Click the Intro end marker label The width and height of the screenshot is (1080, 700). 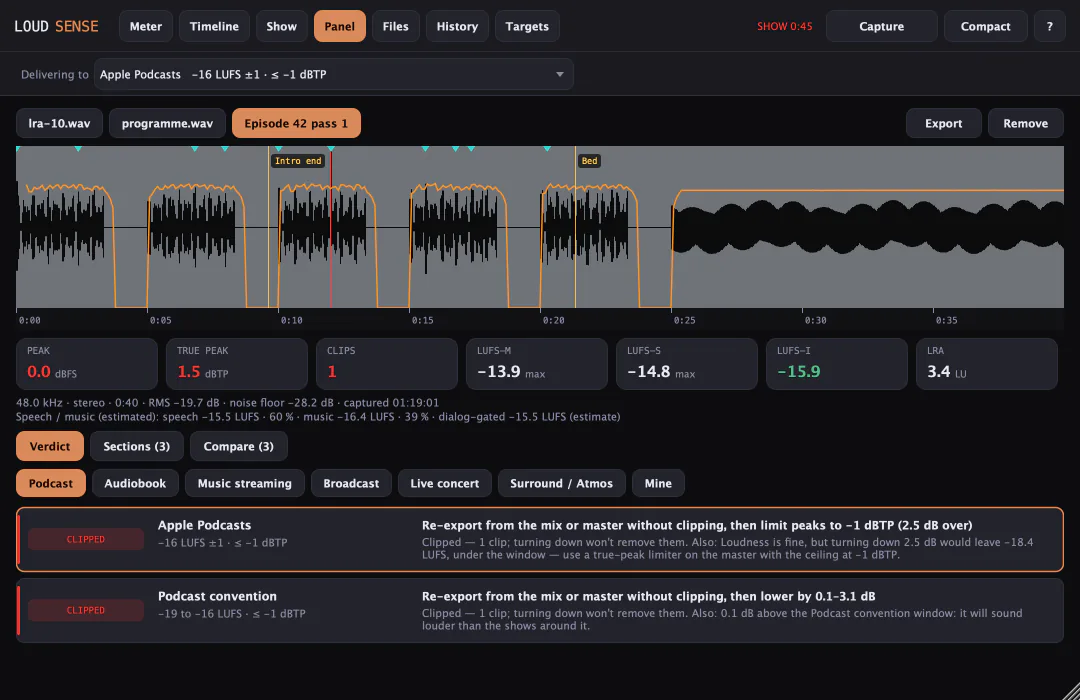coord(298,161)
